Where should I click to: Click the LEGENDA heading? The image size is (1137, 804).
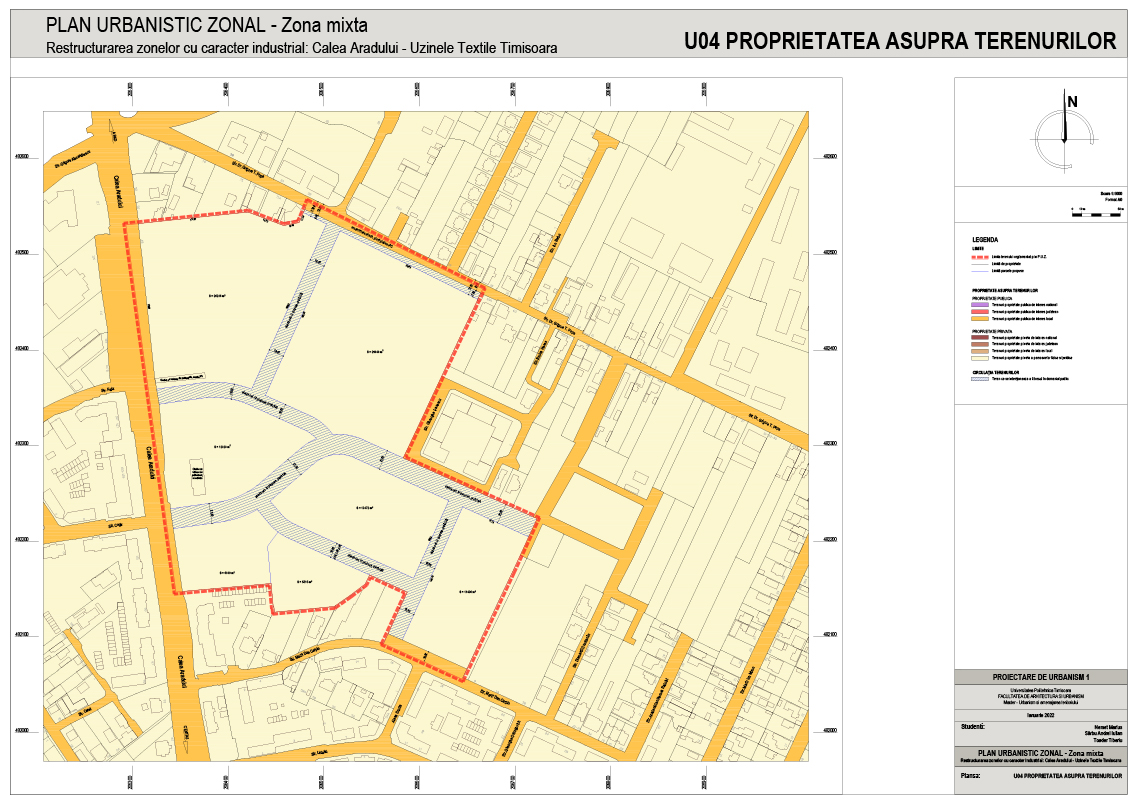click(985, 241)
